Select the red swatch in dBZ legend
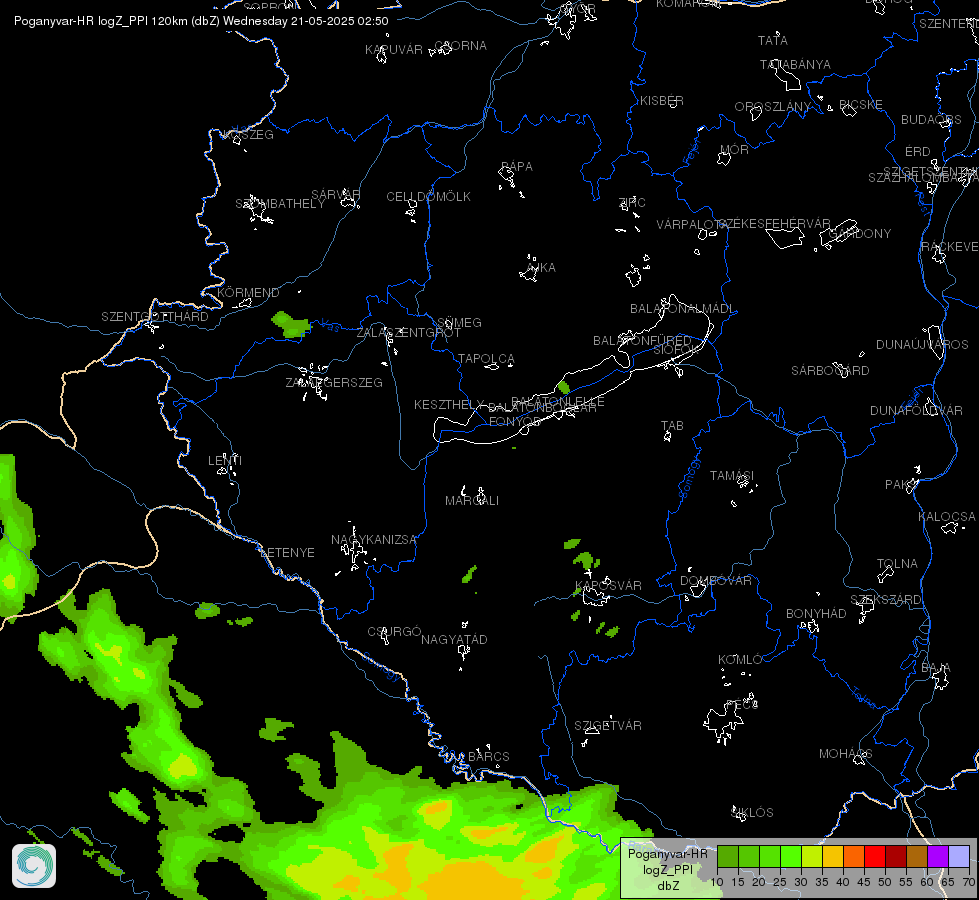This screenshot has width=979, height=900. click(874, 857)
